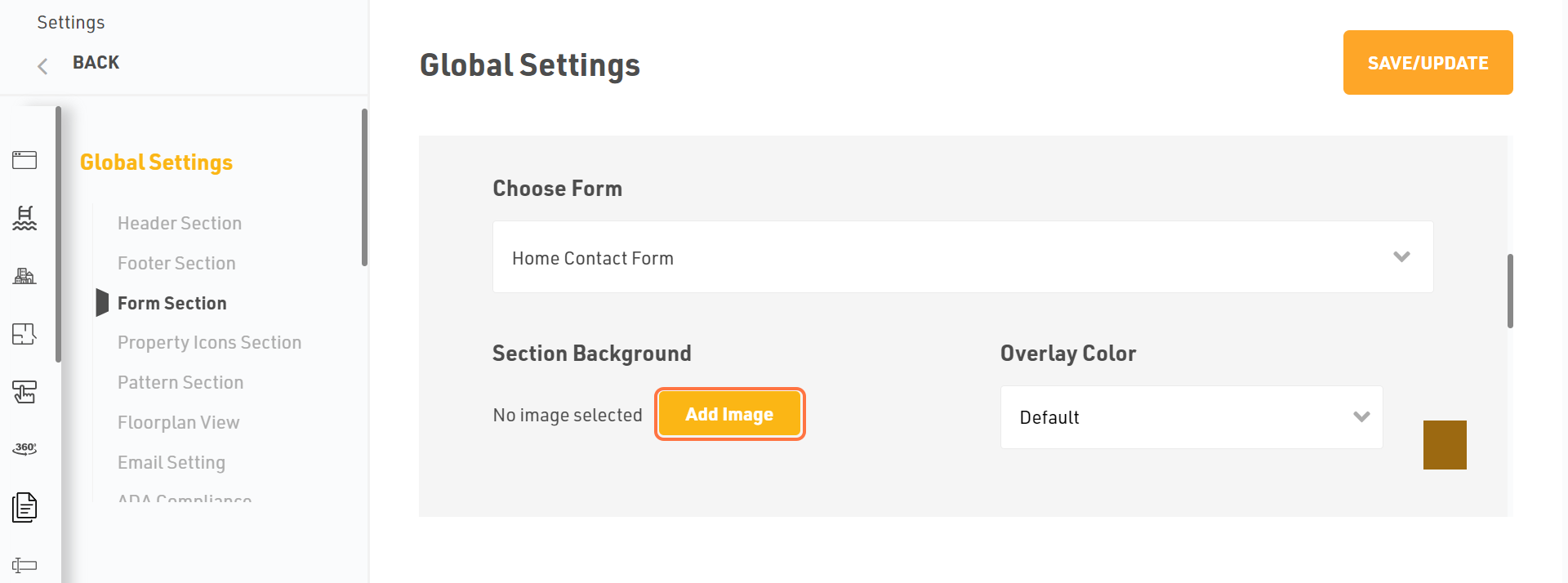Viewport: 1568px width, 583px height.
Task: Click the SAVE/UPDATE button
Action: coord(1428,63)
